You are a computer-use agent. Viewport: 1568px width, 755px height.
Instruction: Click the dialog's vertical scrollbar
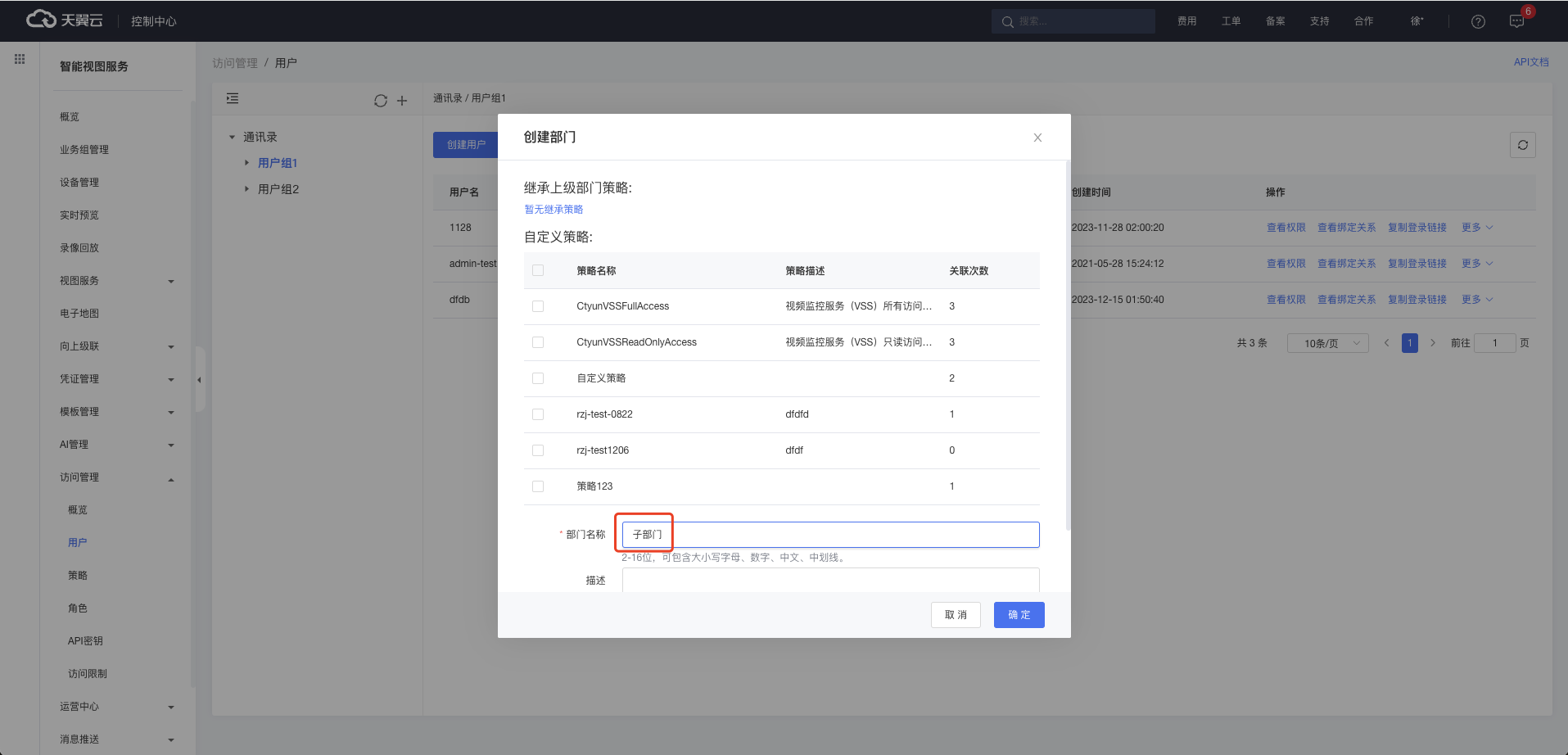[1068, 344]
